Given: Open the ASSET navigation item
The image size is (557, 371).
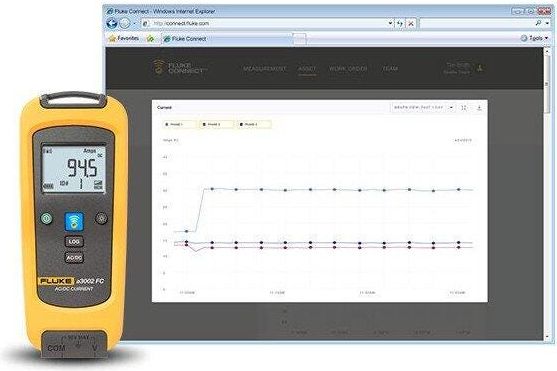Looking at the screenshot, I should [307, 68].
